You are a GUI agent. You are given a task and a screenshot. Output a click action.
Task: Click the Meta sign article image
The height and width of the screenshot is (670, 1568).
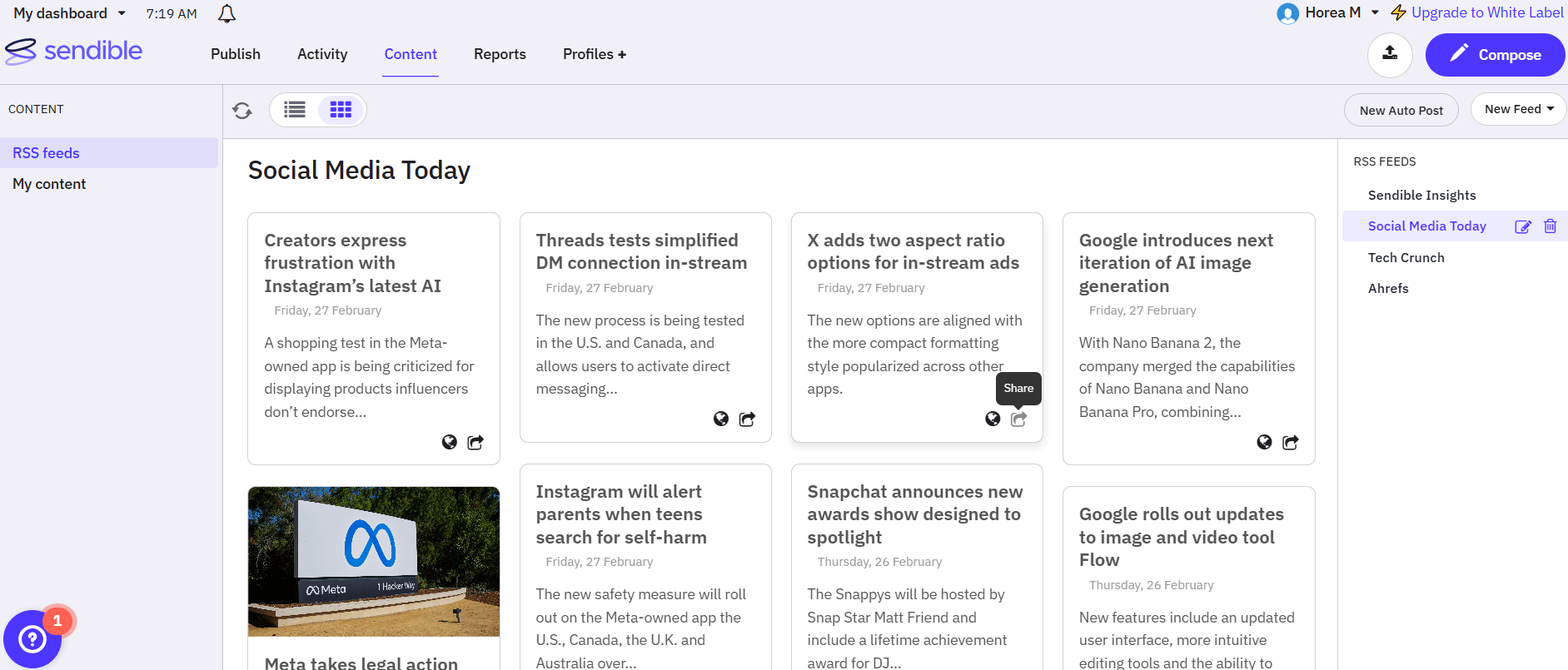pyautogui.click(x=374, y=562)
